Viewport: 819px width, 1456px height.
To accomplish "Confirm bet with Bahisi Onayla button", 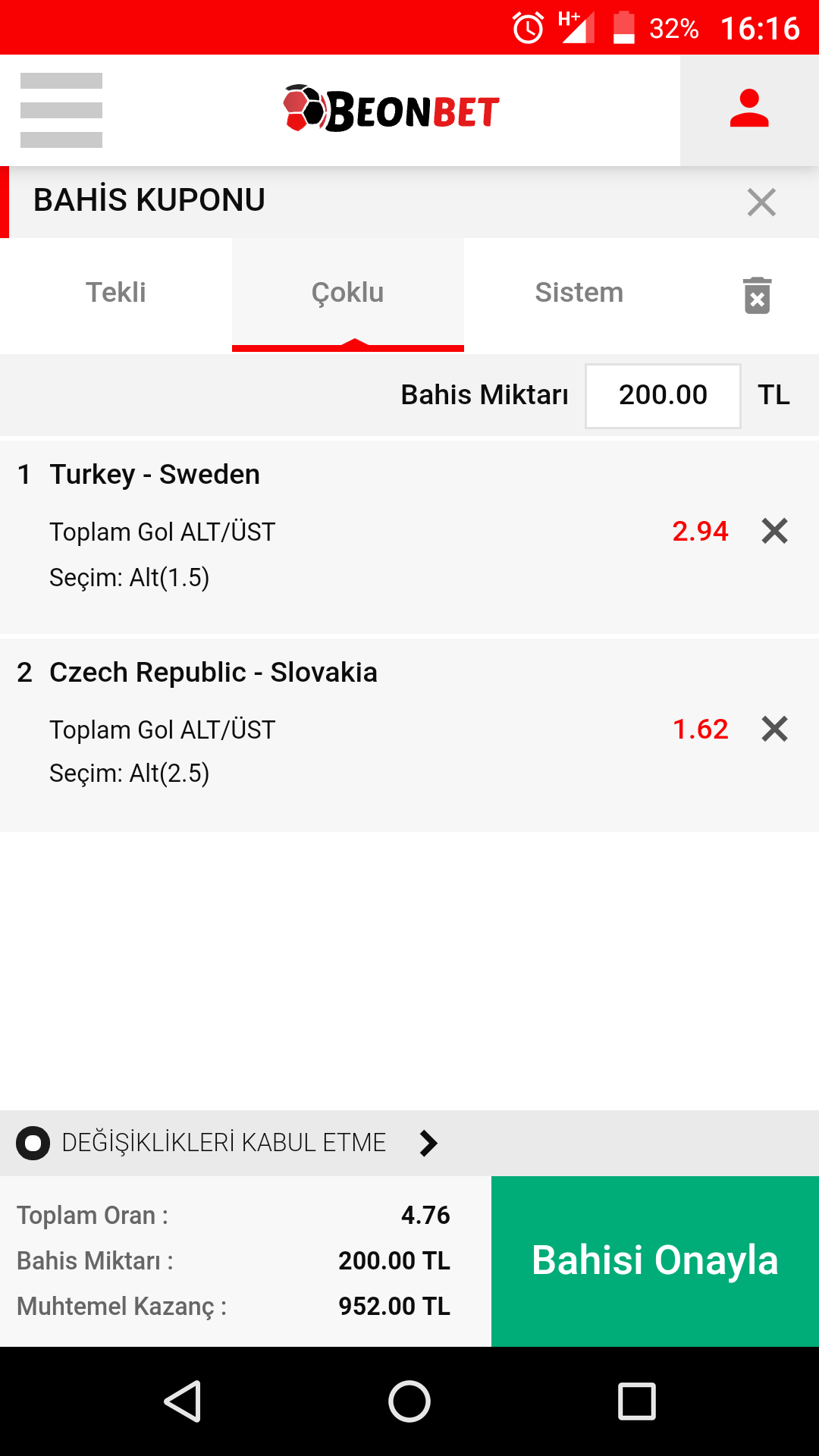I will click(655, 1261).
